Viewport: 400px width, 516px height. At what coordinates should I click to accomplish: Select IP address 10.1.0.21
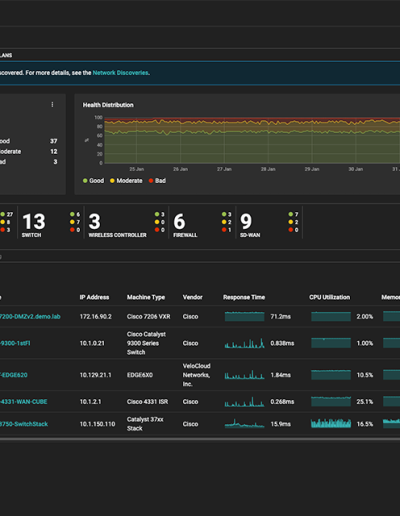point(92,343)
